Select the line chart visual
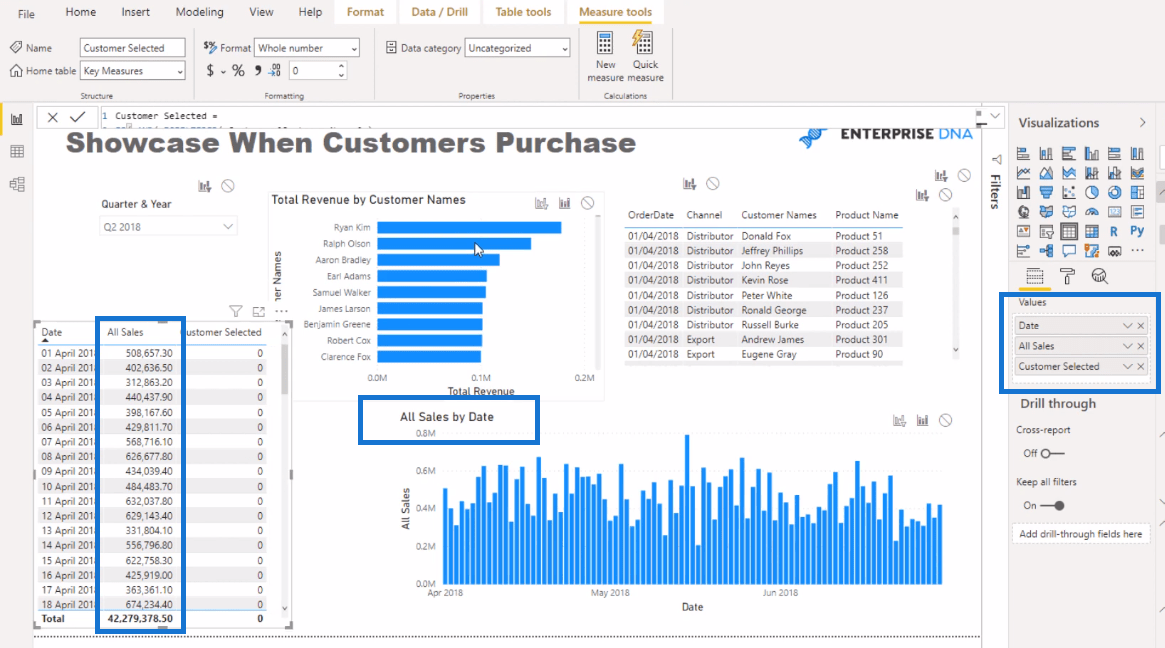Image resolution: width=1165 pixels, height=648 pixels. point(1023,173)
